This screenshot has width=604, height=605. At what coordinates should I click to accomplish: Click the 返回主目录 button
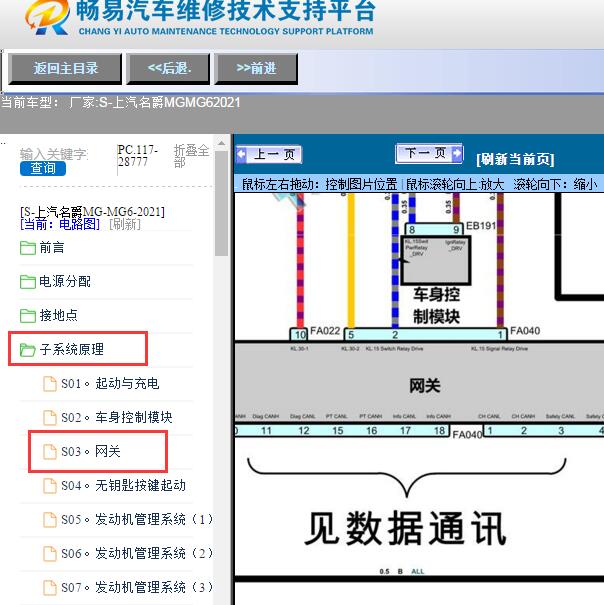click(x=65, y=69)
